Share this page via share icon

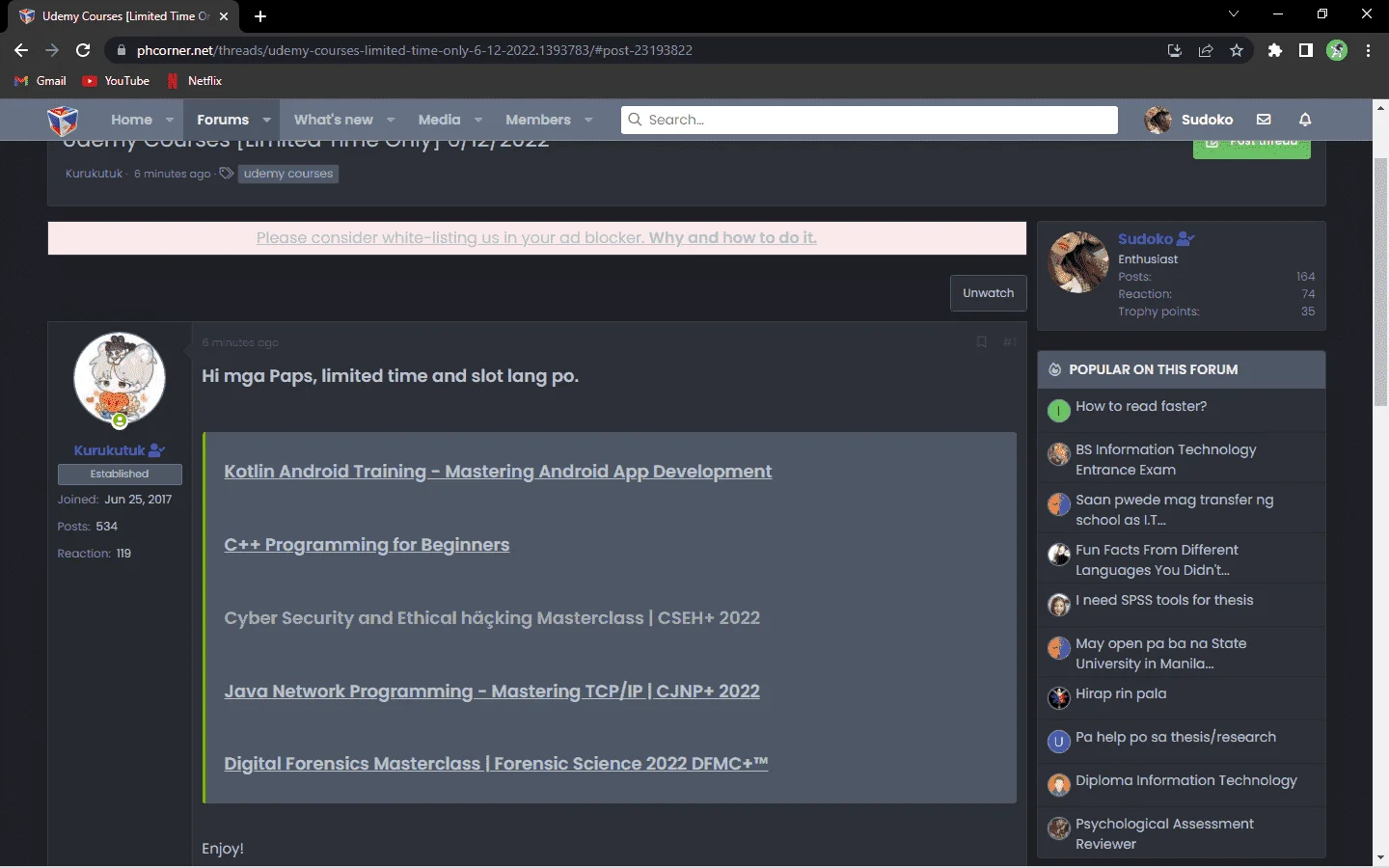[x=1206, y=51]
